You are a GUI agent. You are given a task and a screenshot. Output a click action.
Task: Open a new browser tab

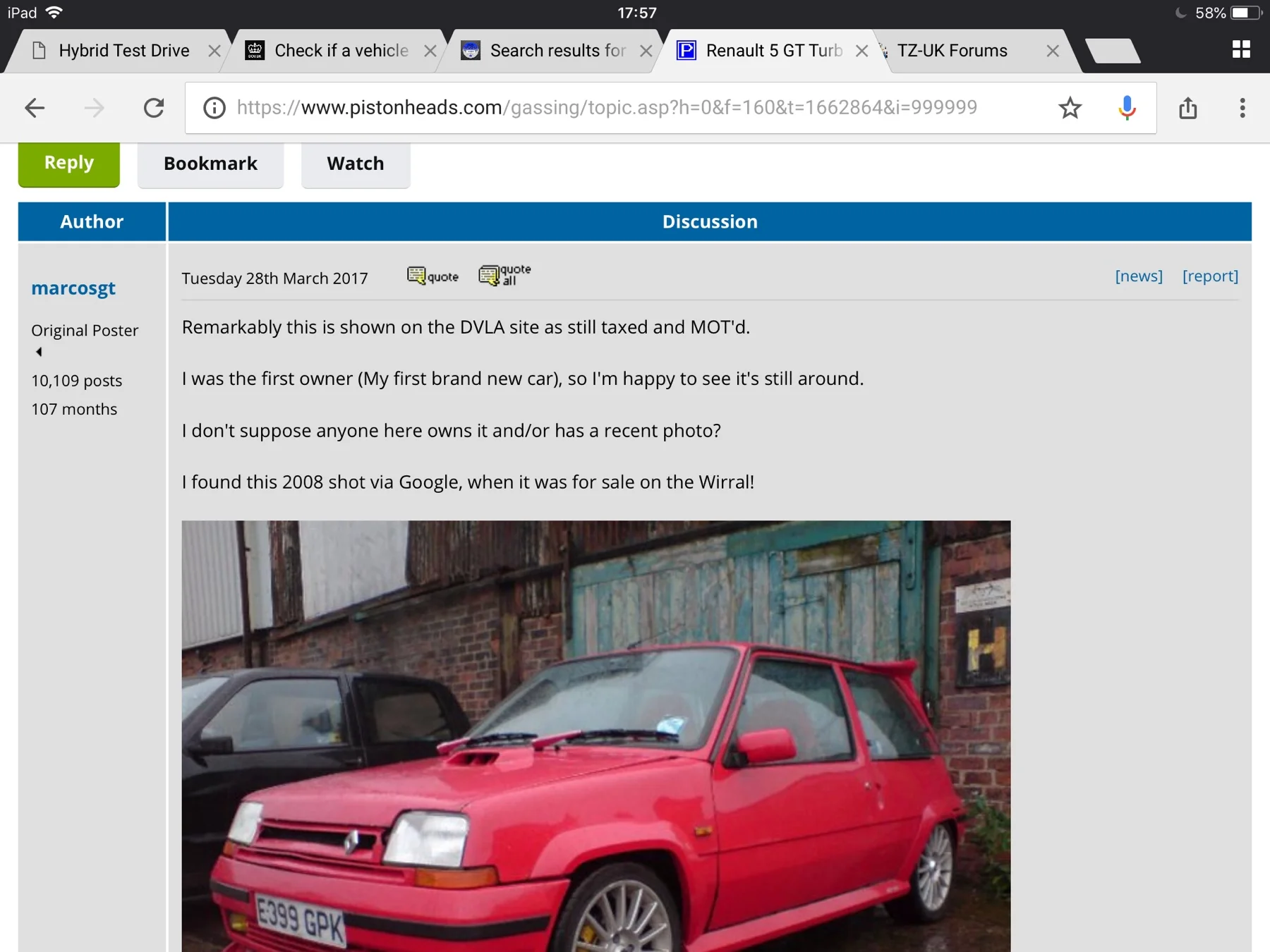click(x=1113, y=51)
